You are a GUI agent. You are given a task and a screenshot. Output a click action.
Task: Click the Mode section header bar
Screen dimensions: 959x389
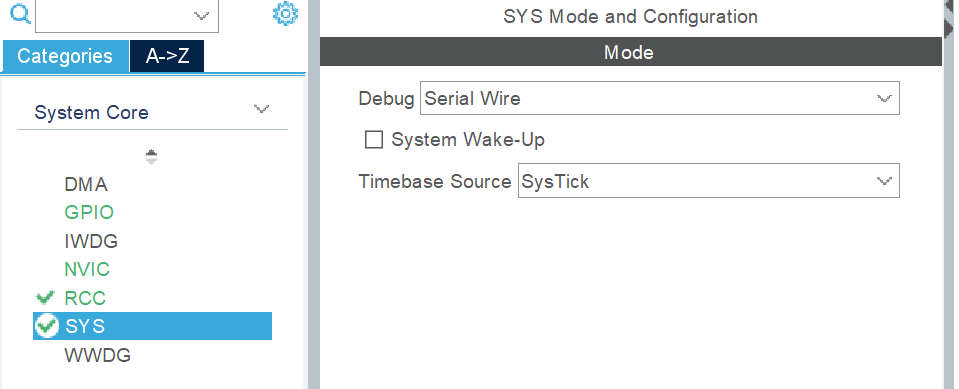[x=631, y=52]
